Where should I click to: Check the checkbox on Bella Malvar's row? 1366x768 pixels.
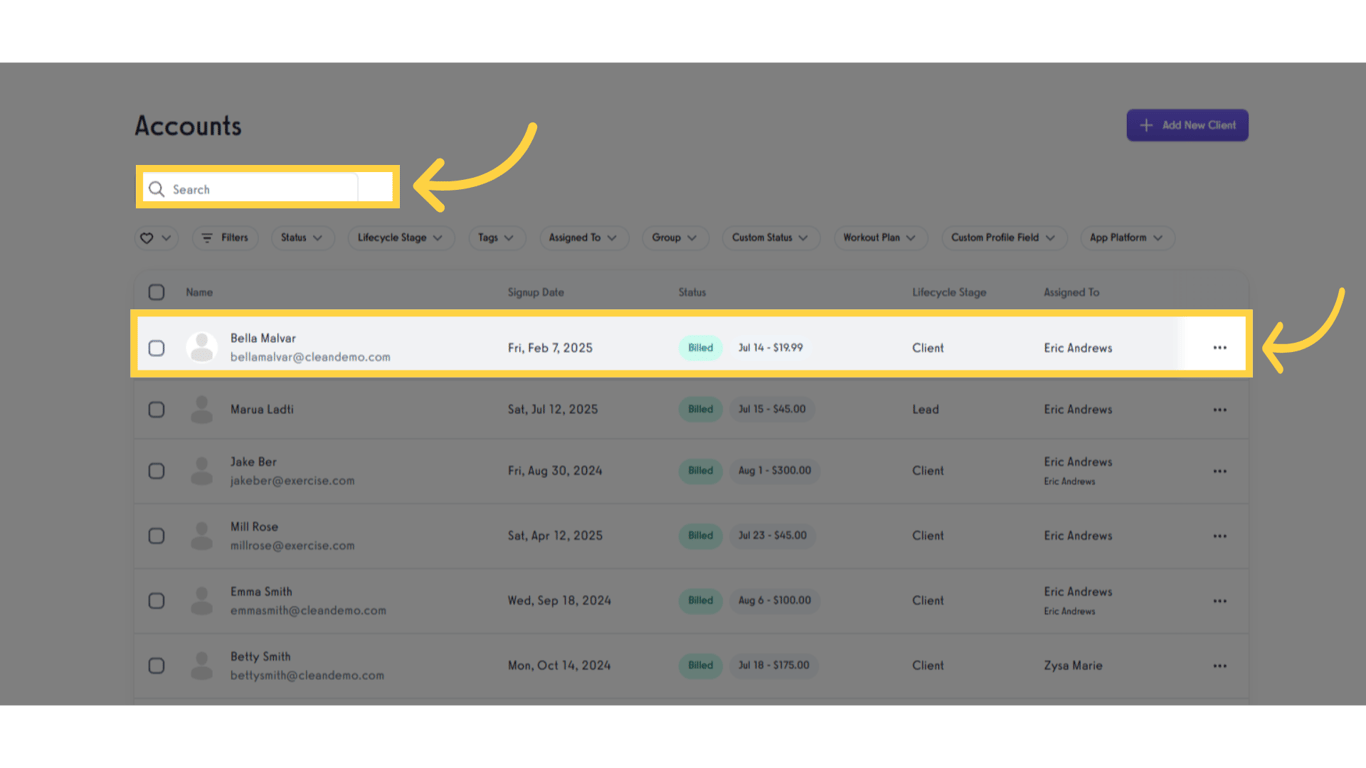point(156,347)
